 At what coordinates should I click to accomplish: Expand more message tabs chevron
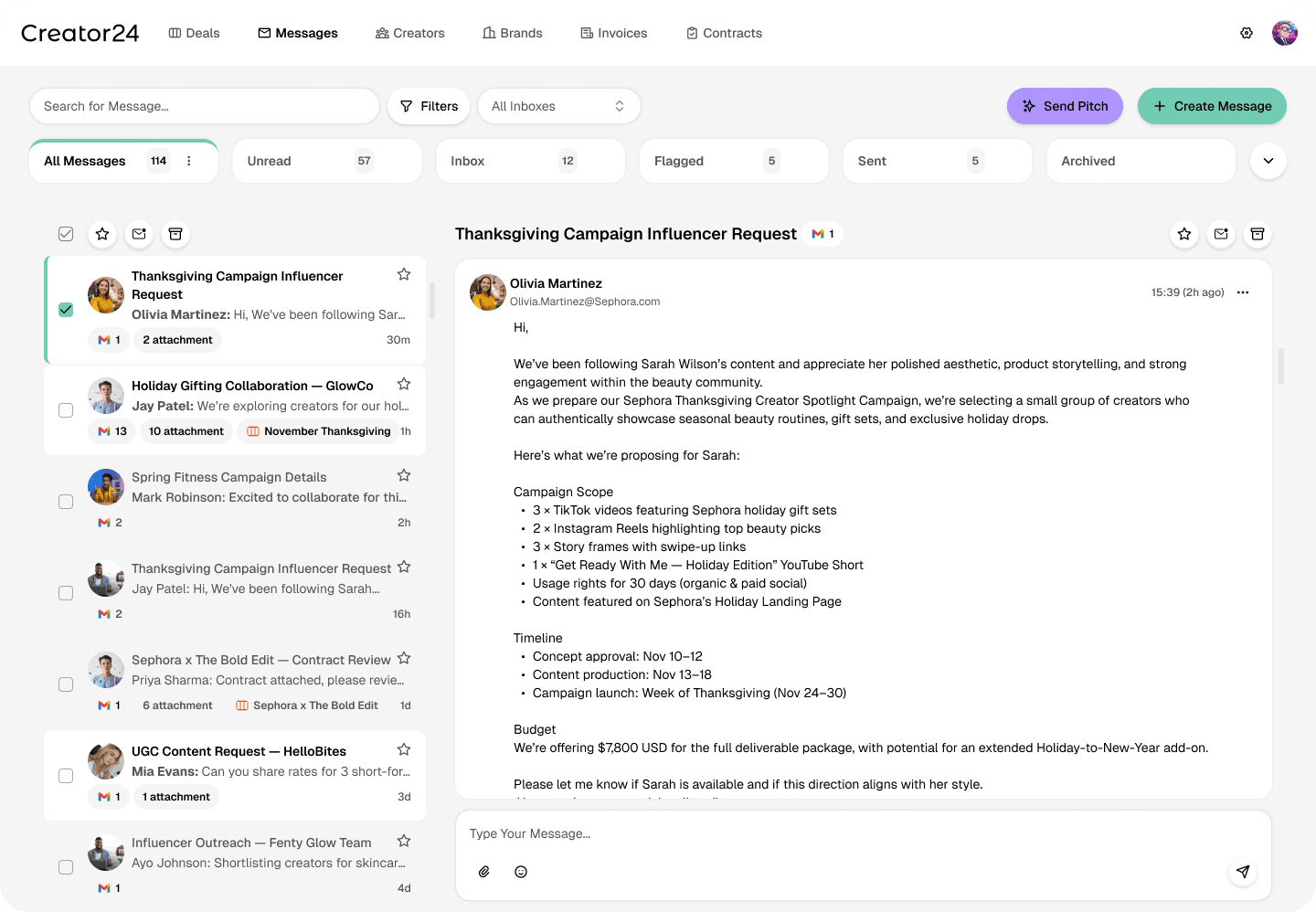click(1268, 161)
